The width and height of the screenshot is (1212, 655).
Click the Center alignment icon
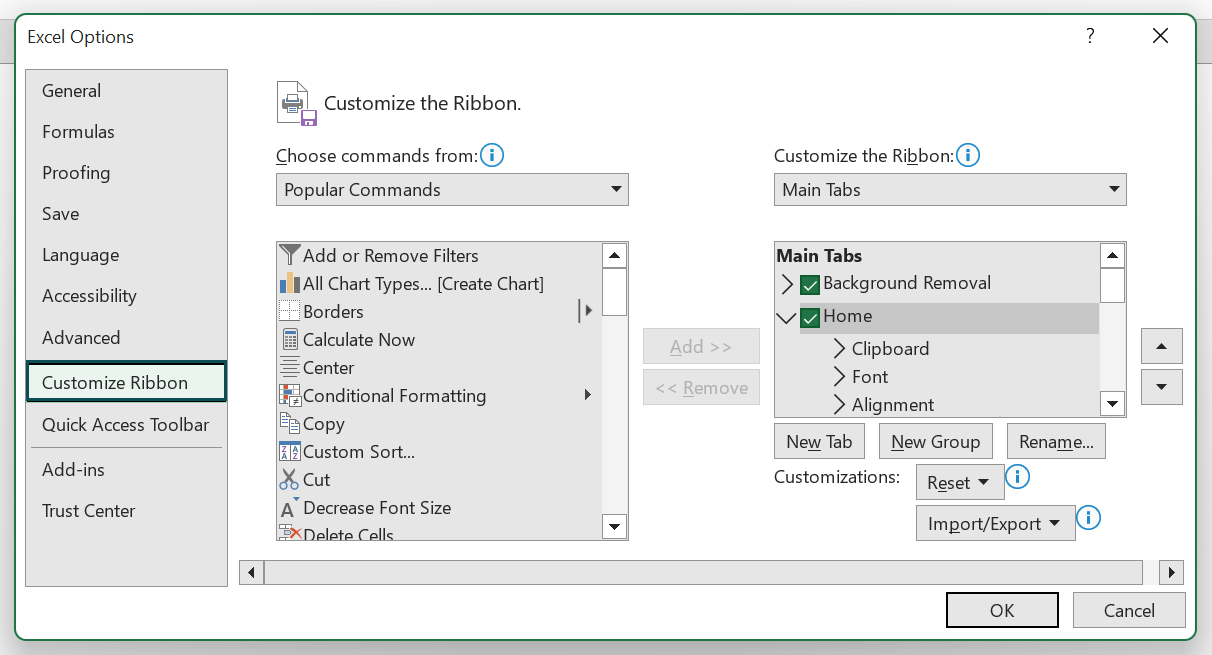[x=290, y=367]
